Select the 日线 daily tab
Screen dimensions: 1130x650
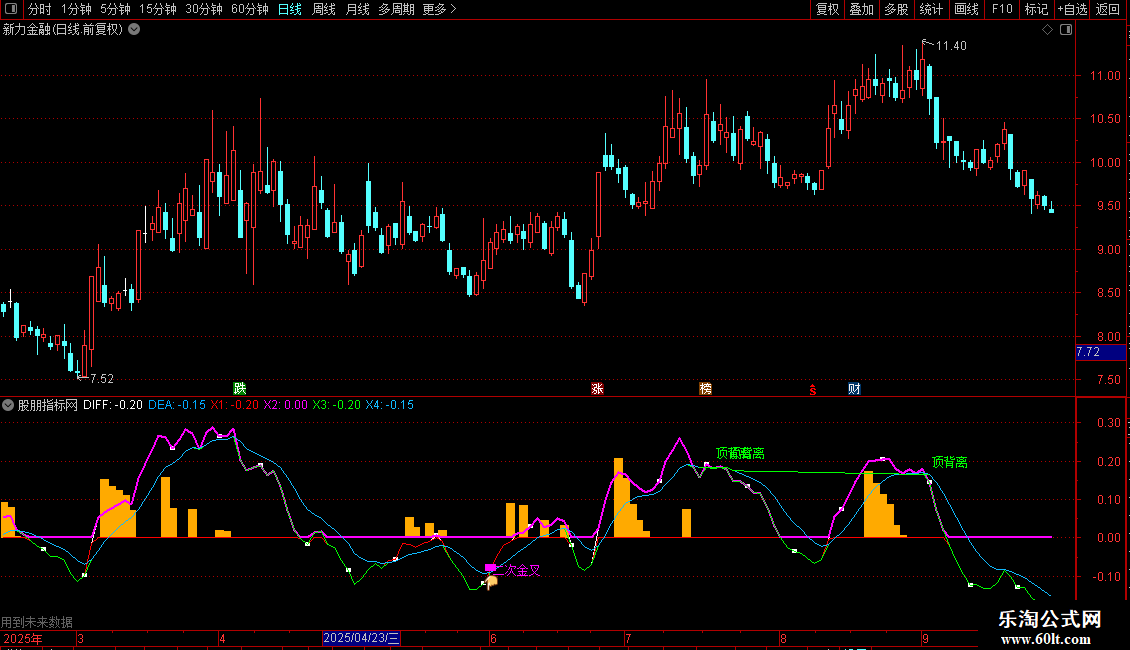click(290, 9)
